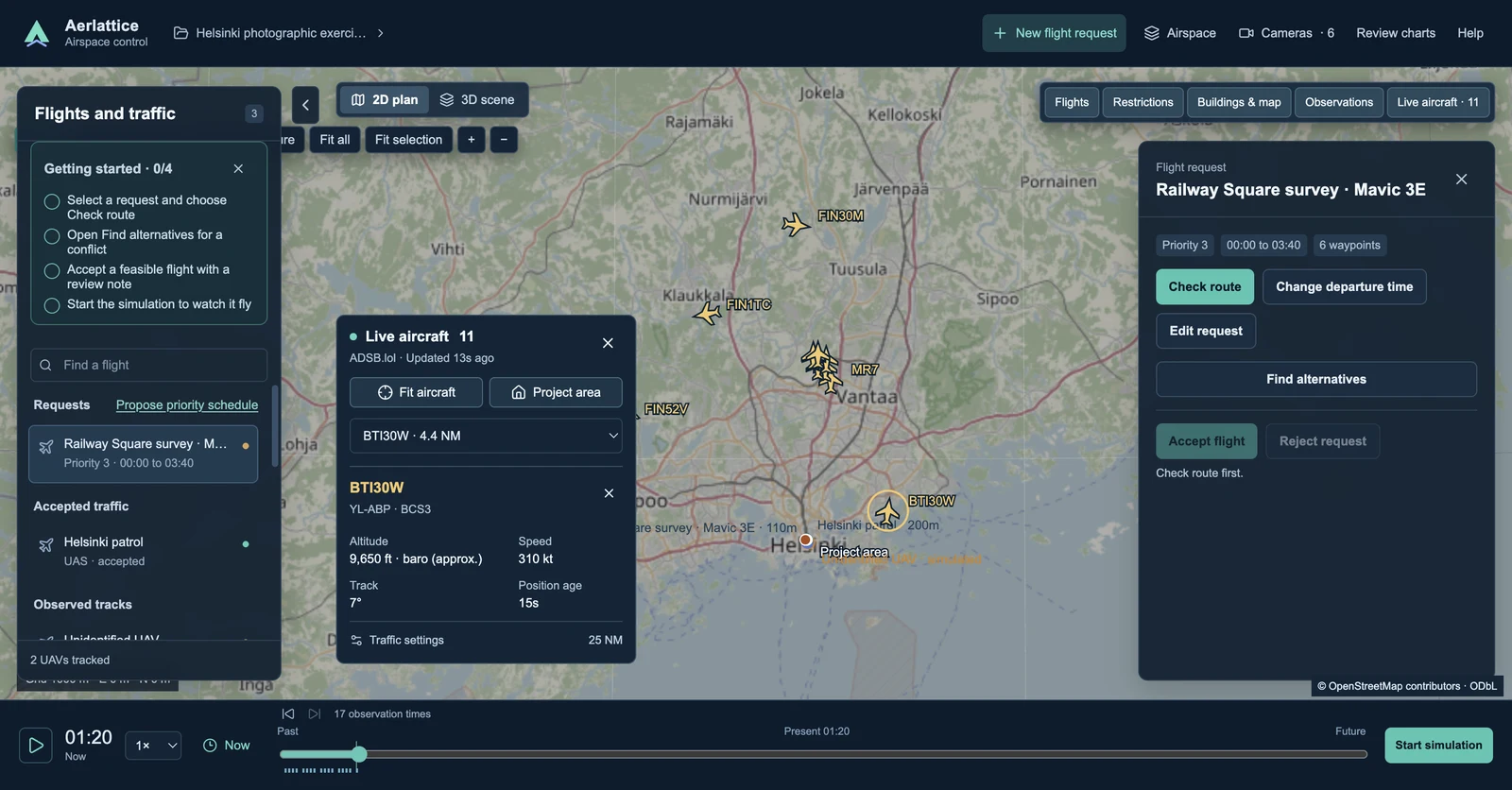Close the Live aircraft popup

click(x=608, y=343)
